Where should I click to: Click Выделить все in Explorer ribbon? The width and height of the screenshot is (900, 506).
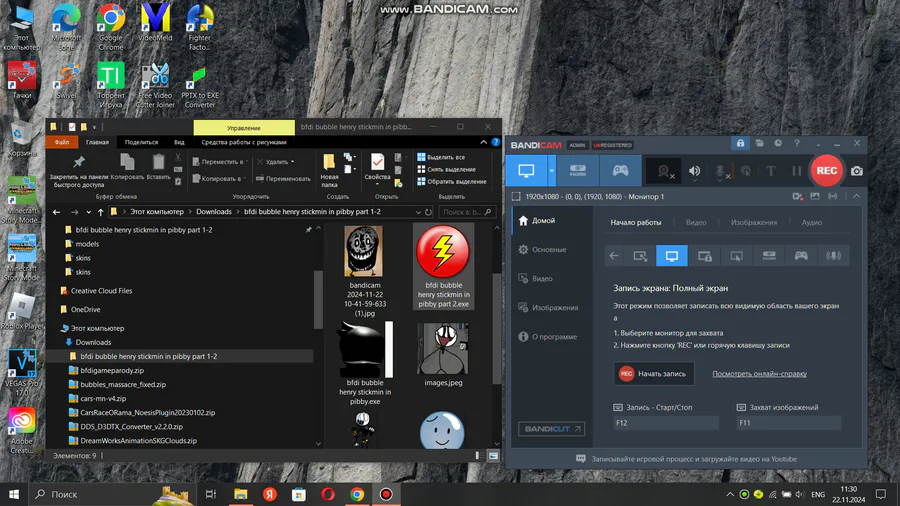(441, 157)
